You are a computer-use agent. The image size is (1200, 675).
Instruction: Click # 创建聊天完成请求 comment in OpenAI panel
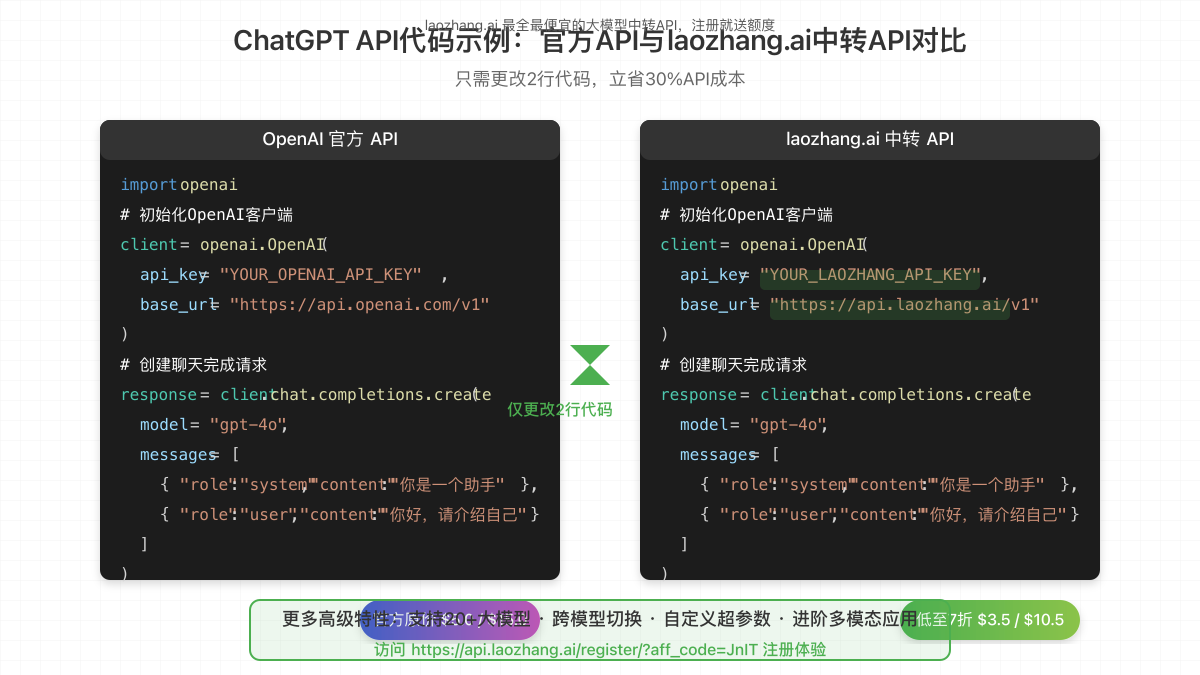(194, 365)
